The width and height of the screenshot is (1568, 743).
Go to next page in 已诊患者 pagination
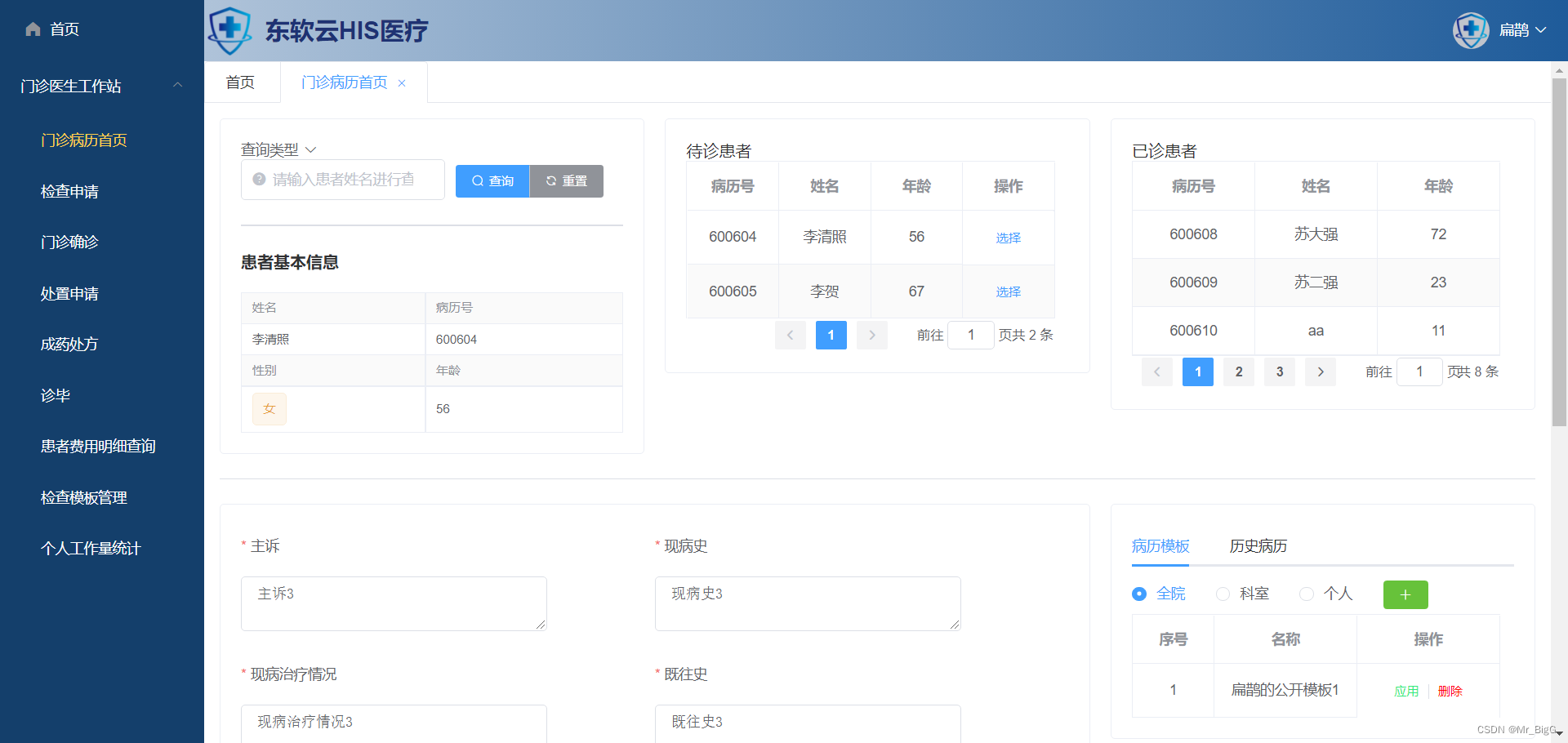[x=1321, y=371]
